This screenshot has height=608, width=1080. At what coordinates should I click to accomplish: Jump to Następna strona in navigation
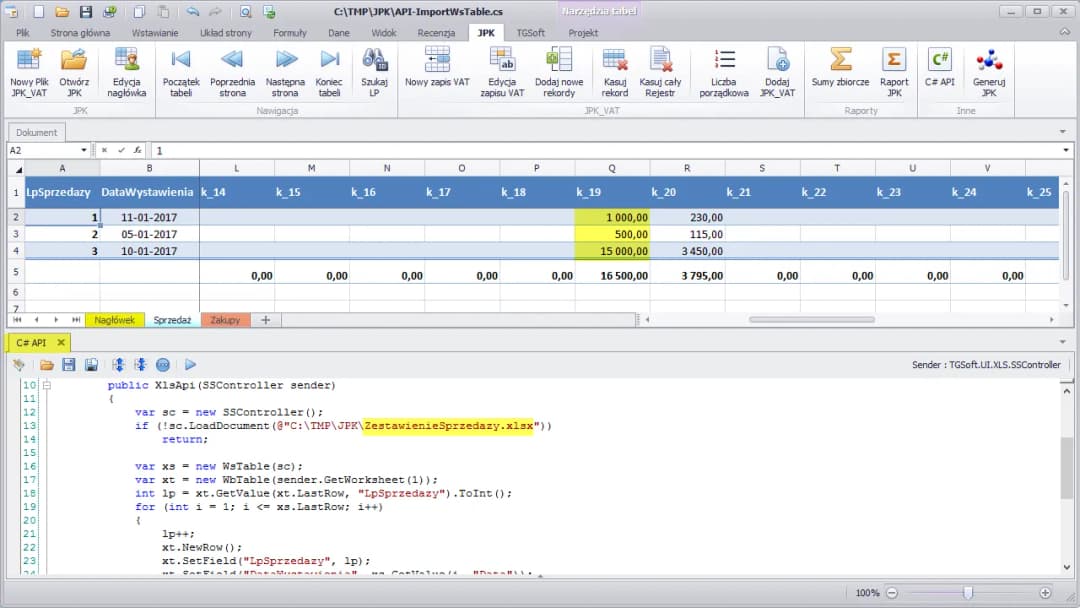pos(285,71)
